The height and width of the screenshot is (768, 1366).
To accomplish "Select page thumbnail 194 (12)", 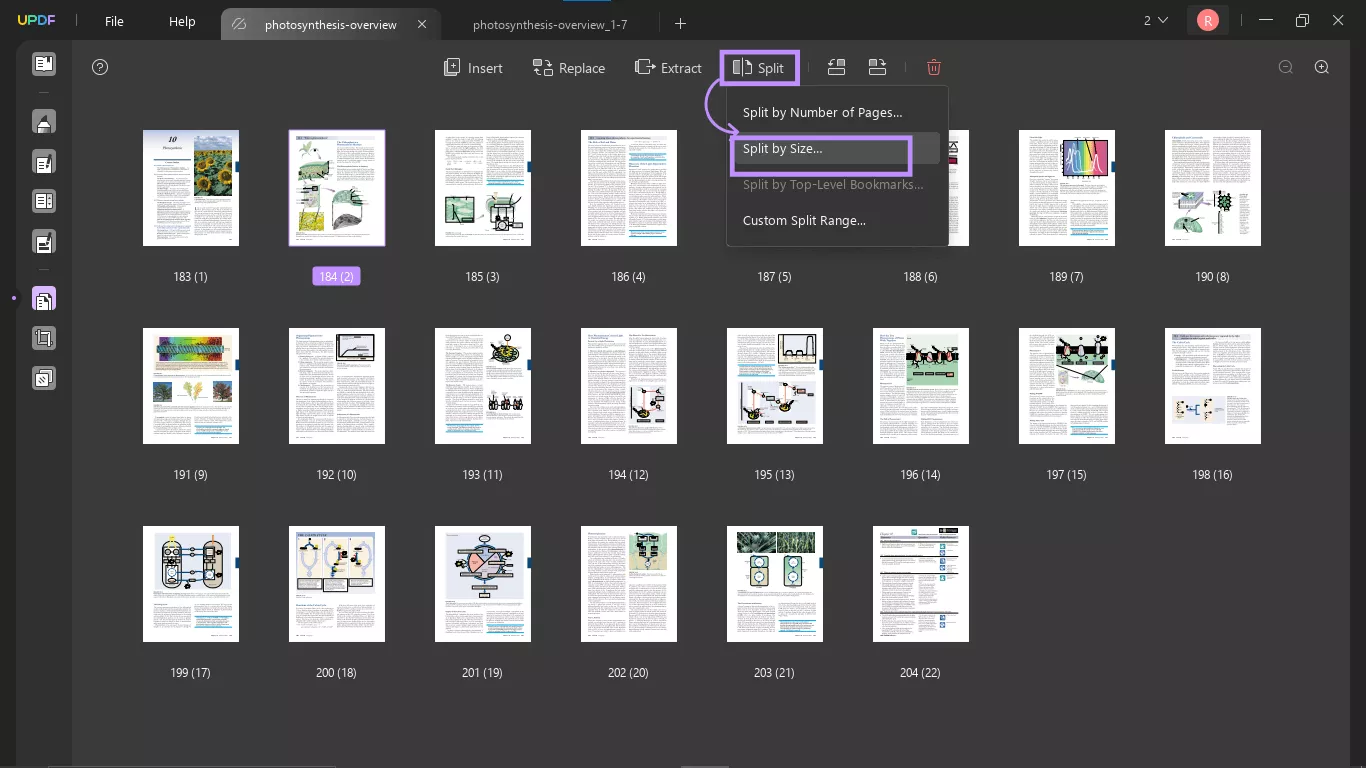I will click(x=629, y=385).
